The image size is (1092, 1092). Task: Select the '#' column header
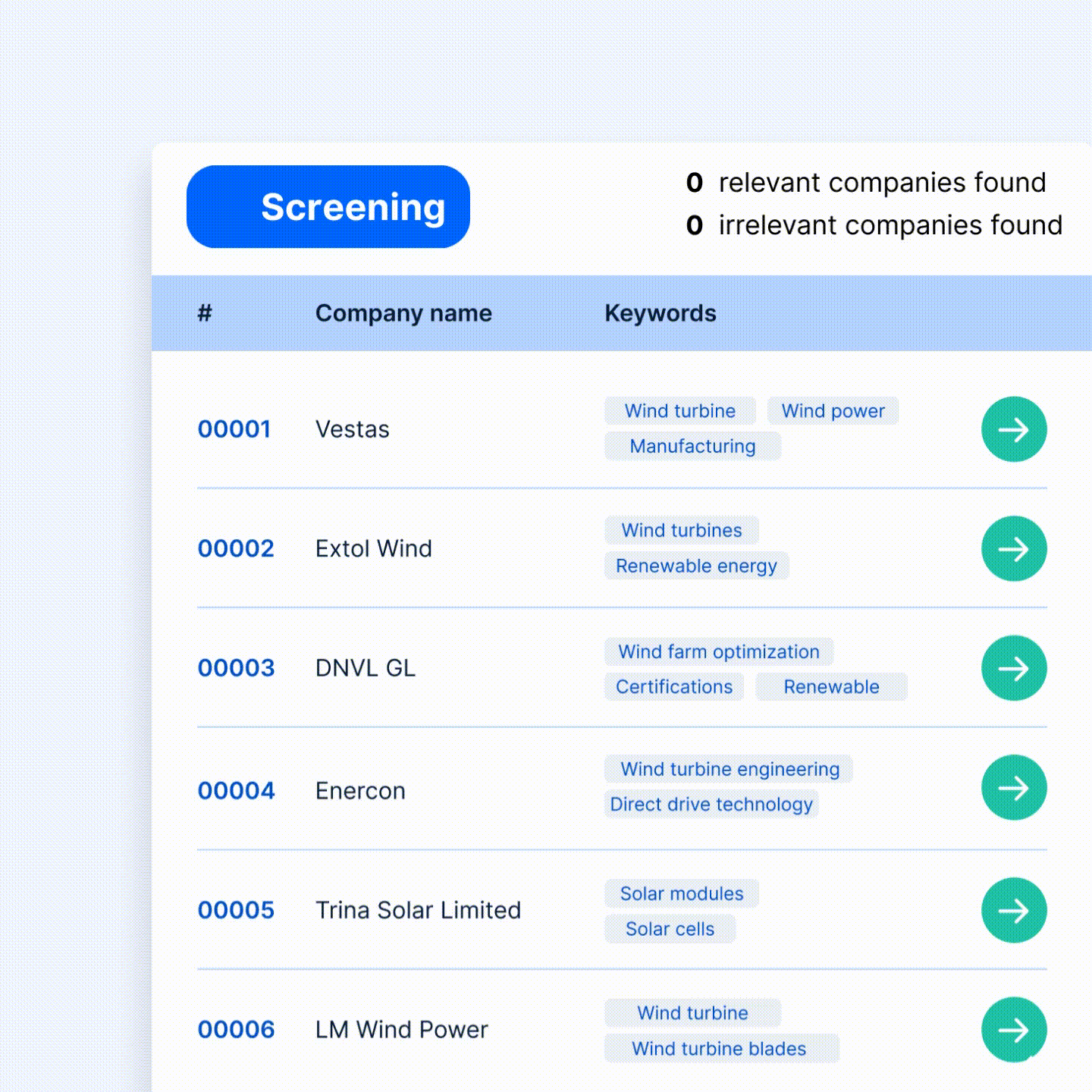tap(205, 313)
